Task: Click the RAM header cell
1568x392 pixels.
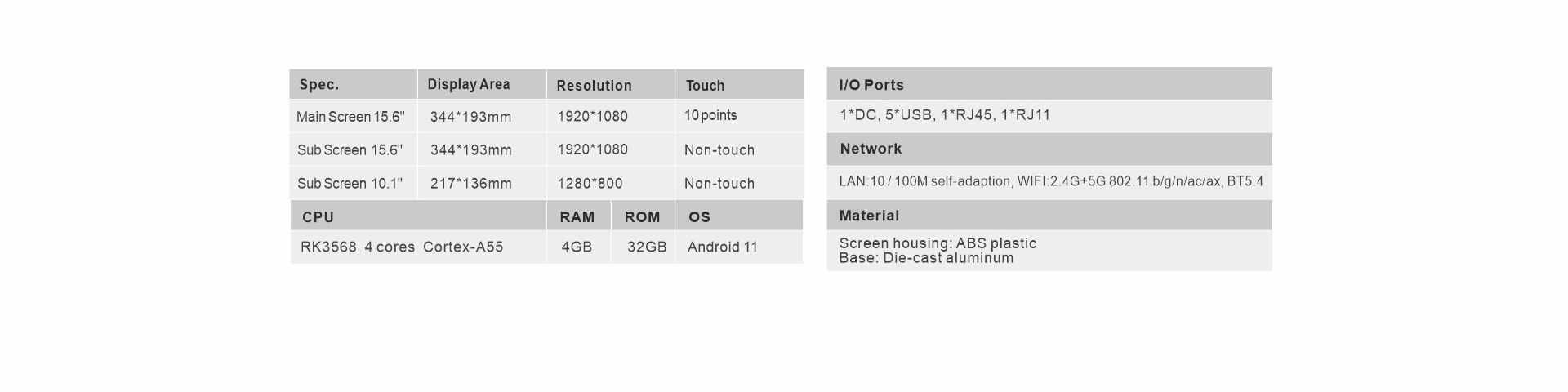Action: tap(578, 216)
